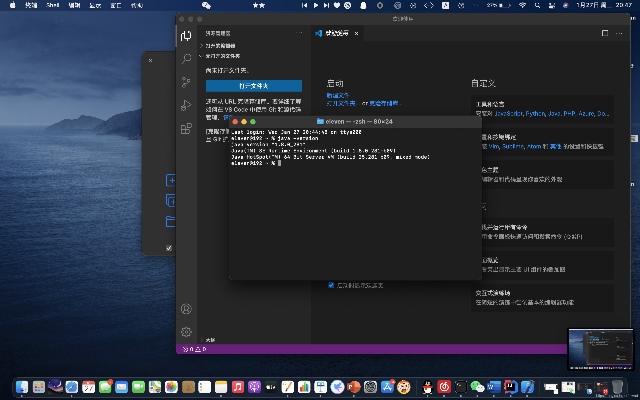Open the Extensions view

tap(186, 129)
